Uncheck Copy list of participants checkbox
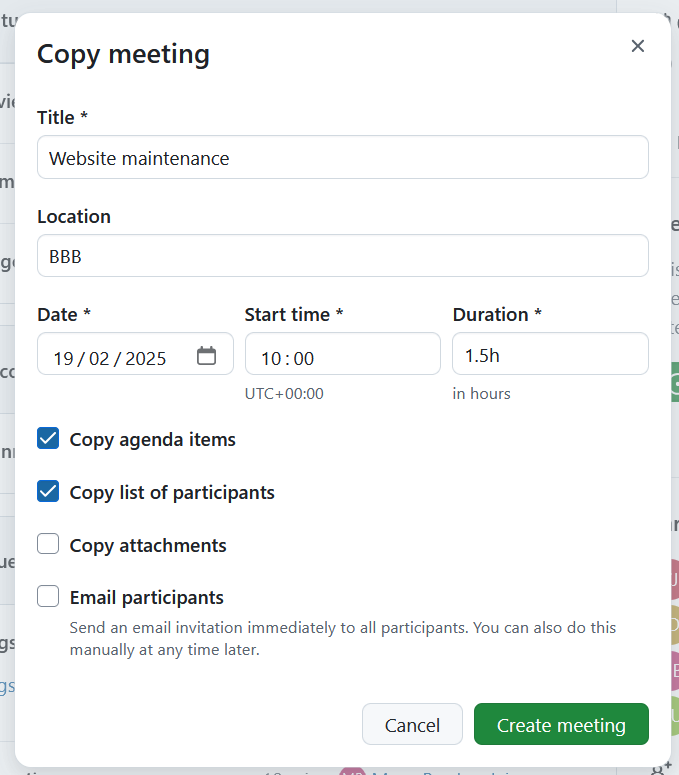Image resolution: width=679 pixels, height=775 pixels. (48, 492)
